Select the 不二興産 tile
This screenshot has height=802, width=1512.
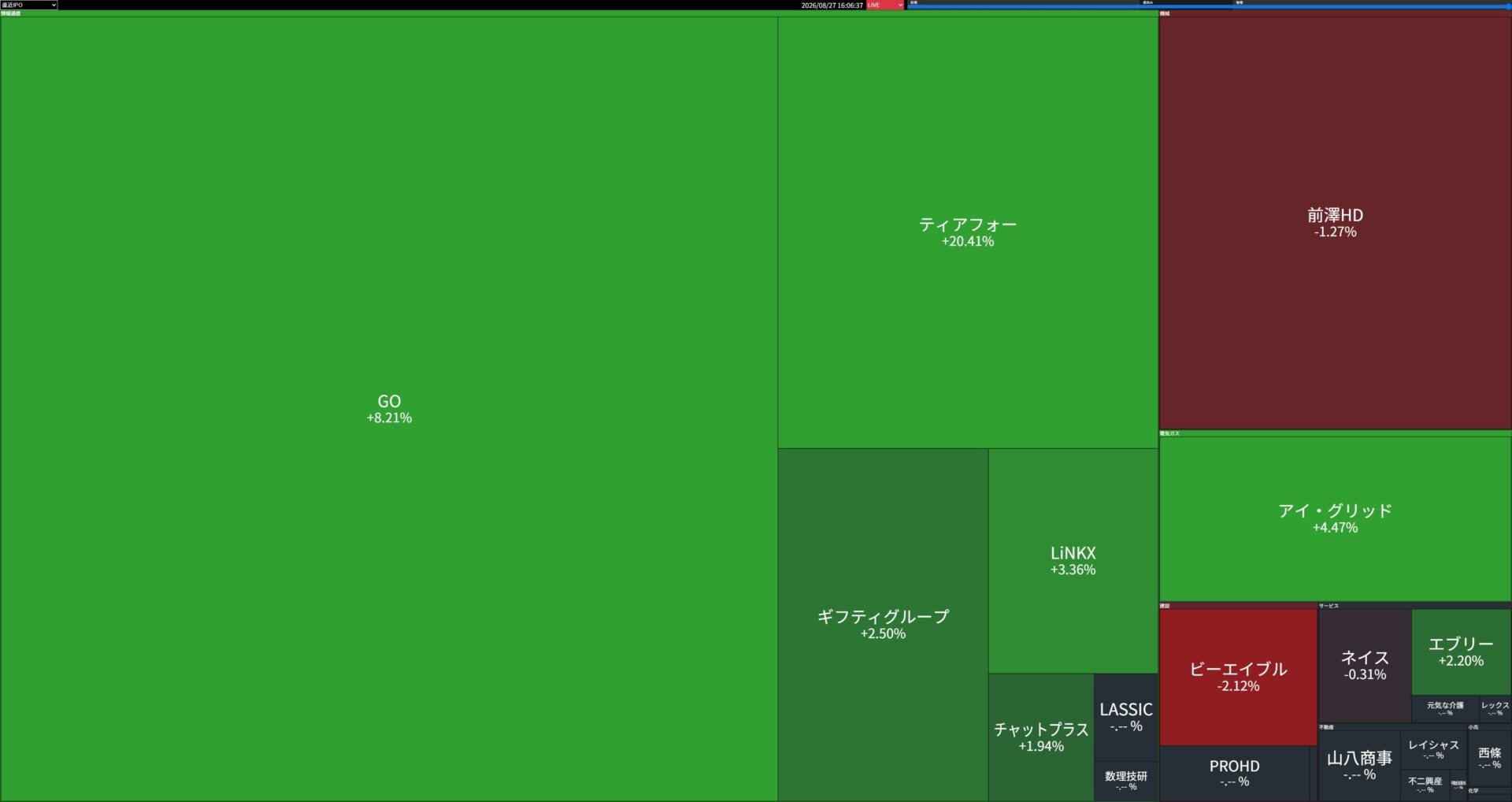(1425, 785)
